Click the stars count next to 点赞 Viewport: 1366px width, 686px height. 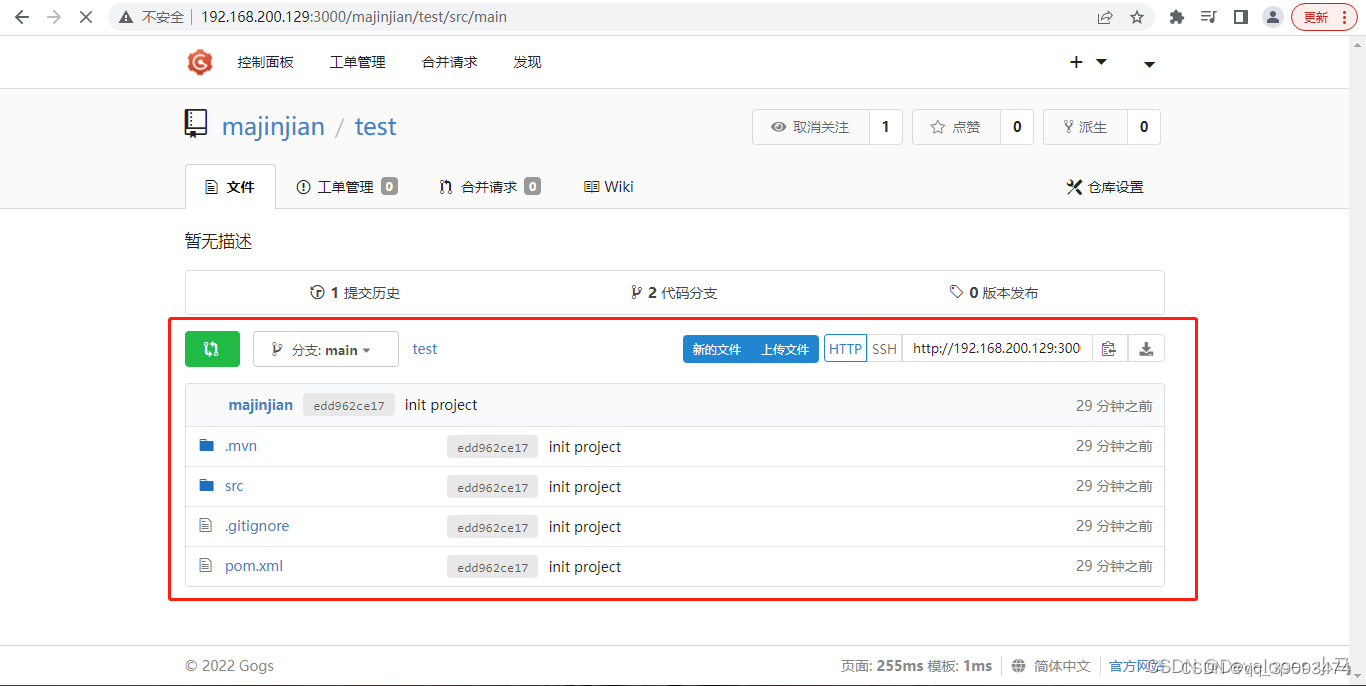tap(1017, 127)
